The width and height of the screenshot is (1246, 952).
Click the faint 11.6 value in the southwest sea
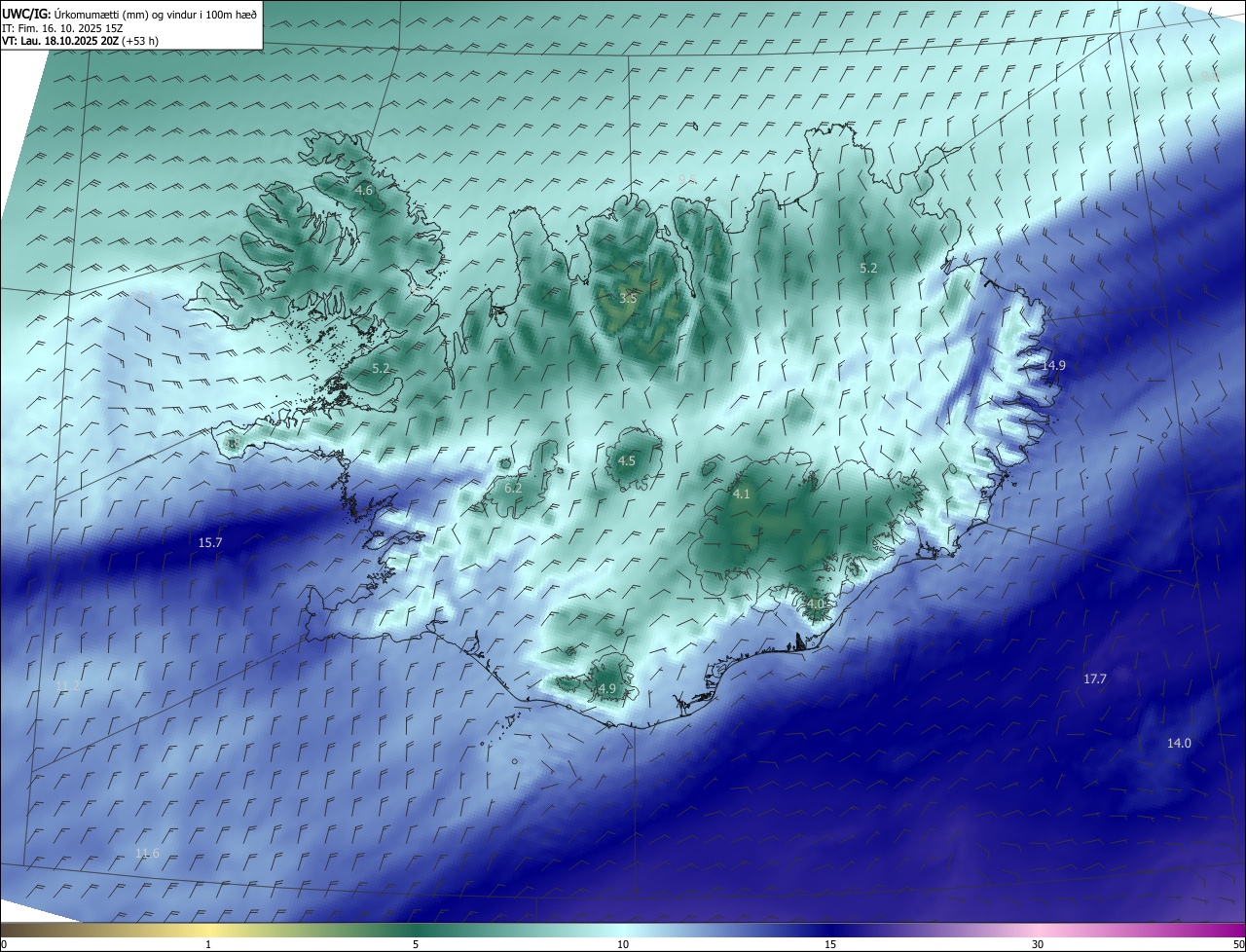pyautogui.click(x=147, y=854)
